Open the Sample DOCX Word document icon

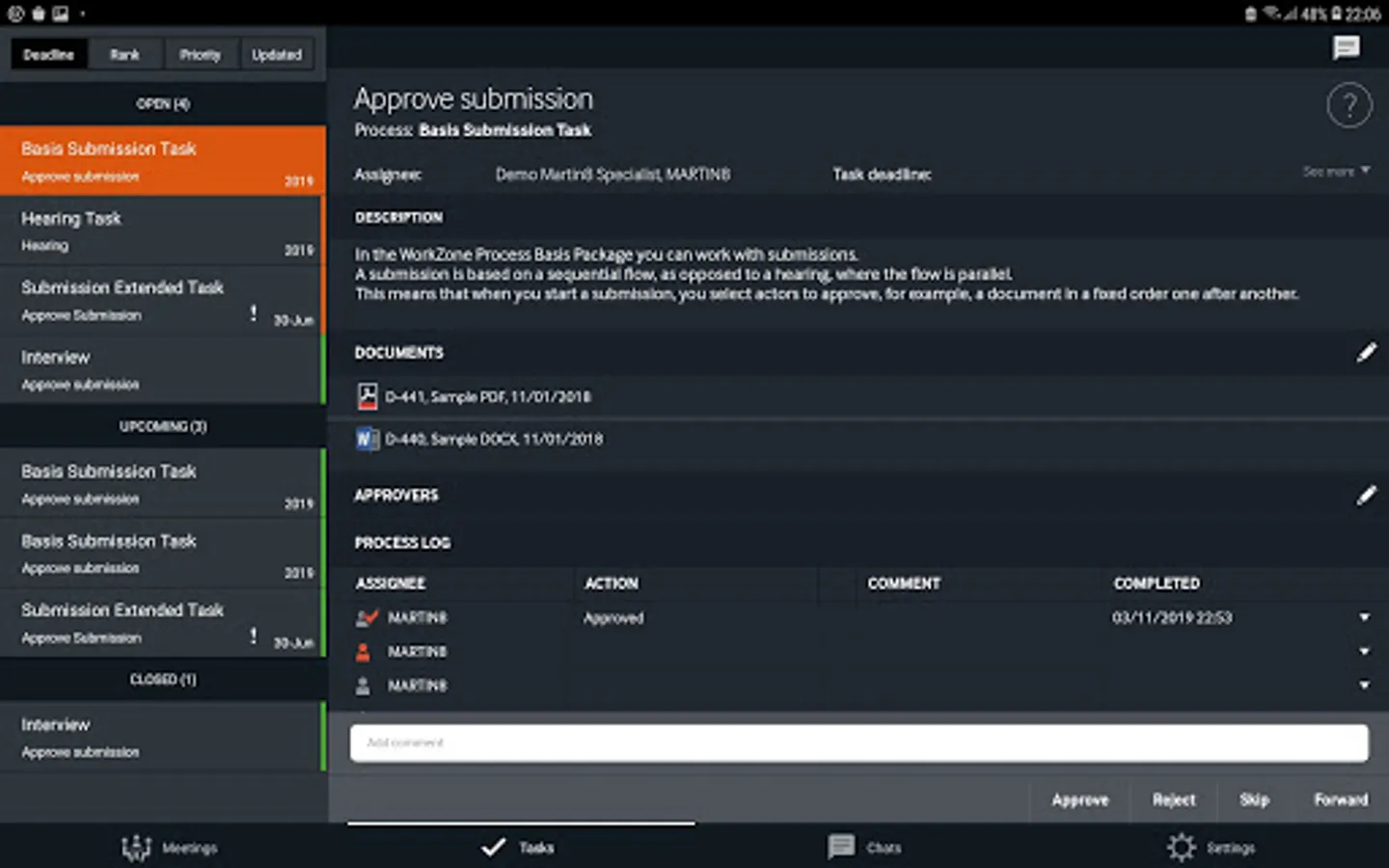(x=367, y=439)
